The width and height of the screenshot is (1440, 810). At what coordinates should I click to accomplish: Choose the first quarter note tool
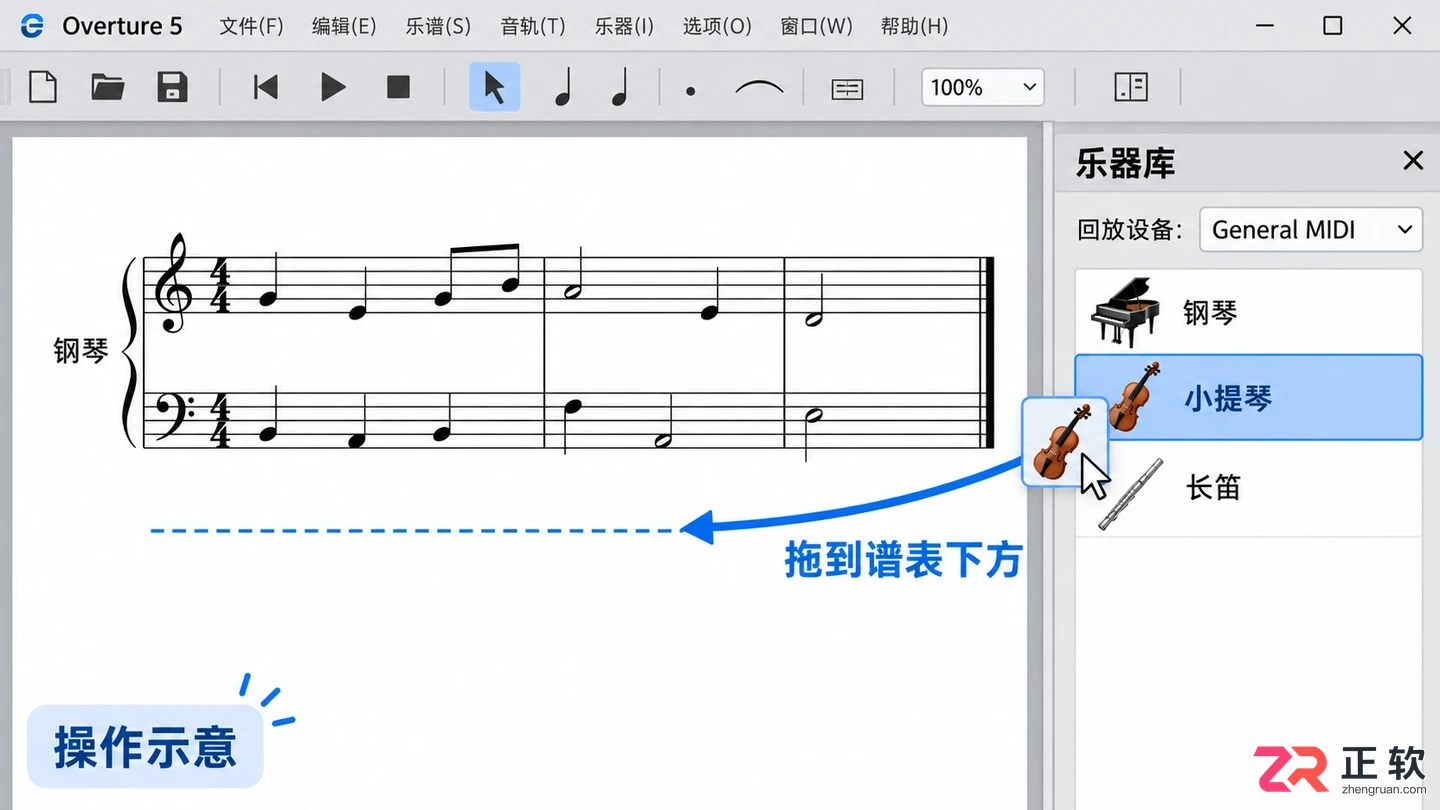pos(562,87)
